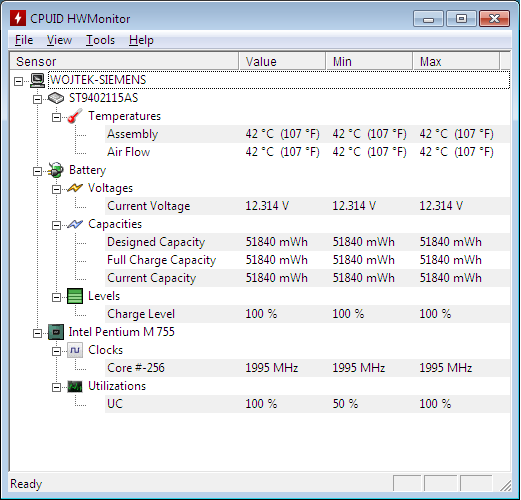
Task: Minimize the HWMonitor window
Action: coord(428,19)
